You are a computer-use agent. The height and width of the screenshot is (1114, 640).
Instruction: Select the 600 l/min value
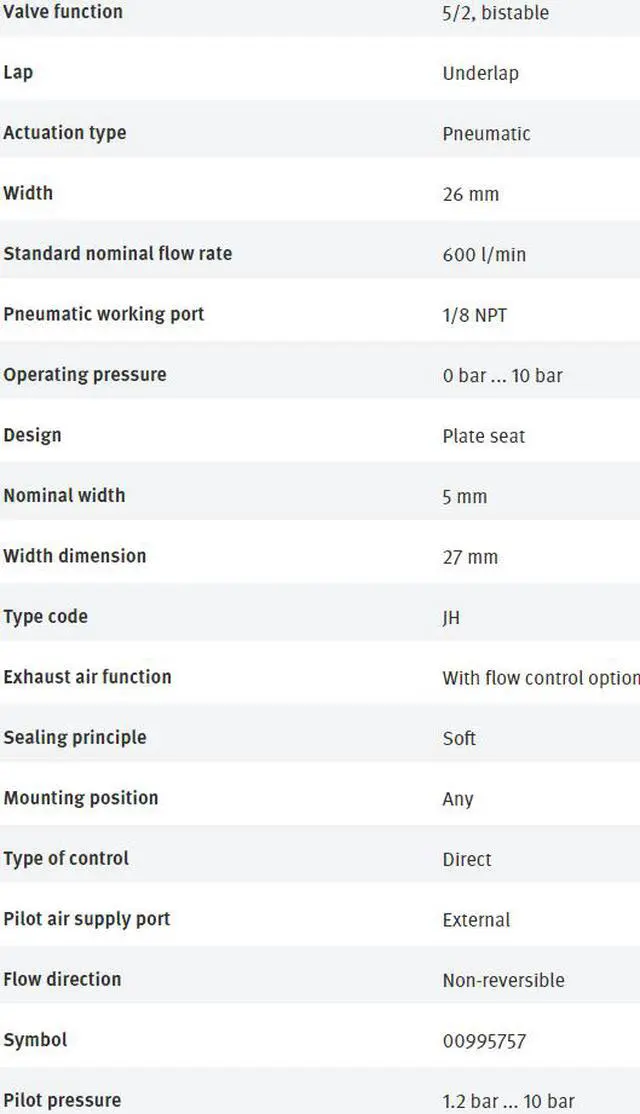(x=484, y=254)
